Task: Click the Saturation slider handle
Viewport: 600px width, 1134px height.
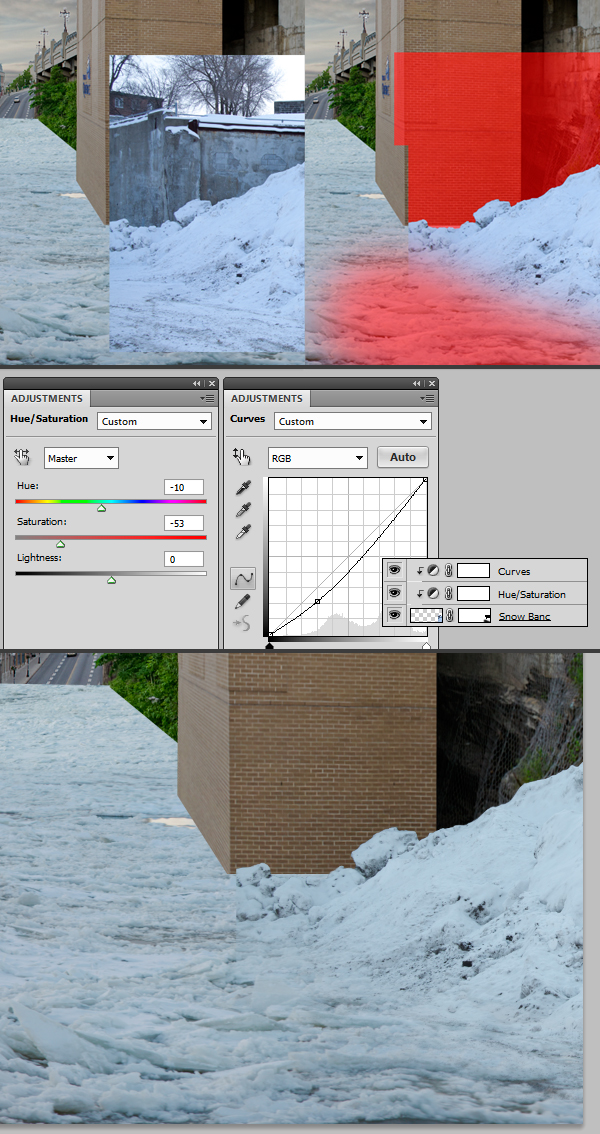Action: [61, 544]
